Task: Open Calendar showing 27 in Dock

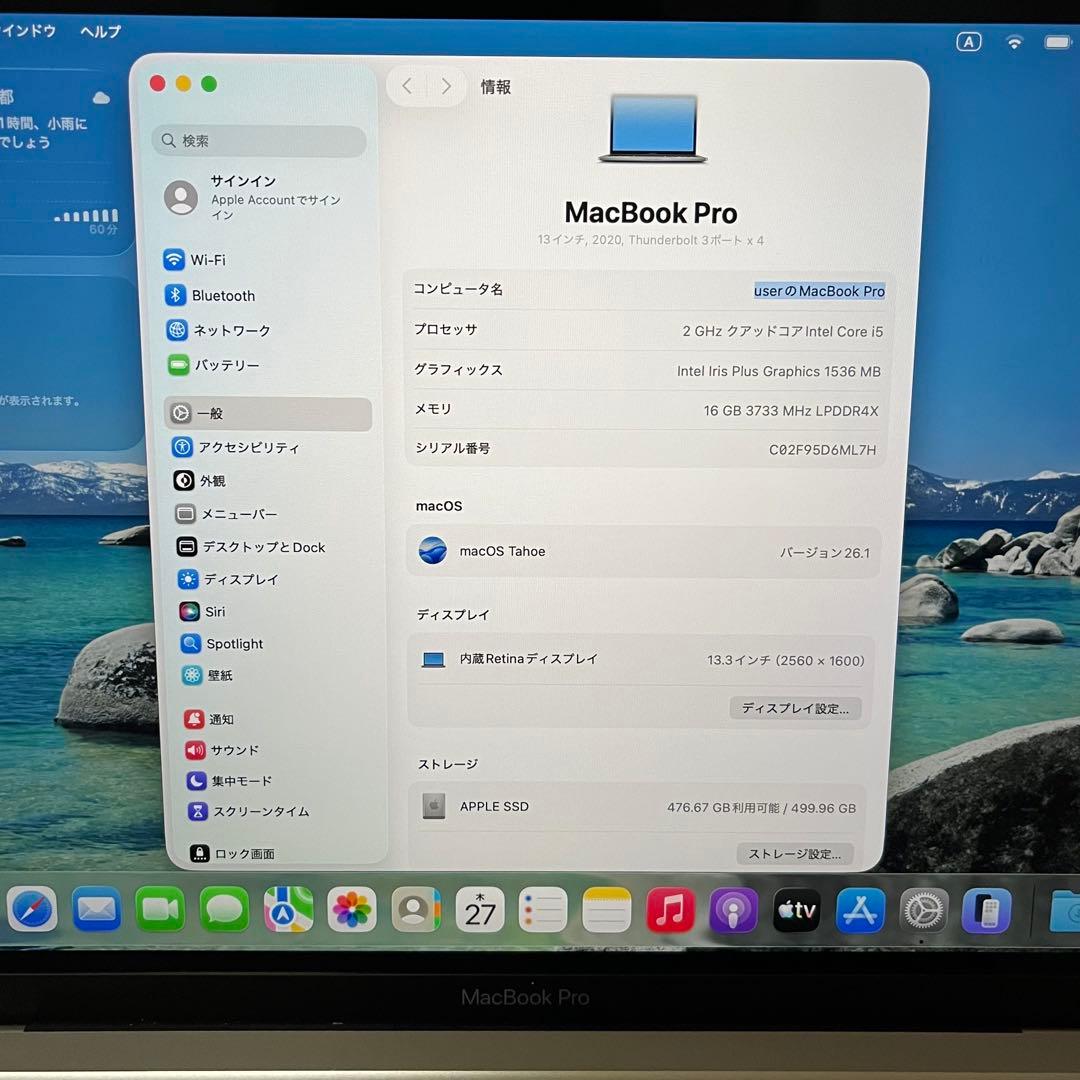Action: 480,910
